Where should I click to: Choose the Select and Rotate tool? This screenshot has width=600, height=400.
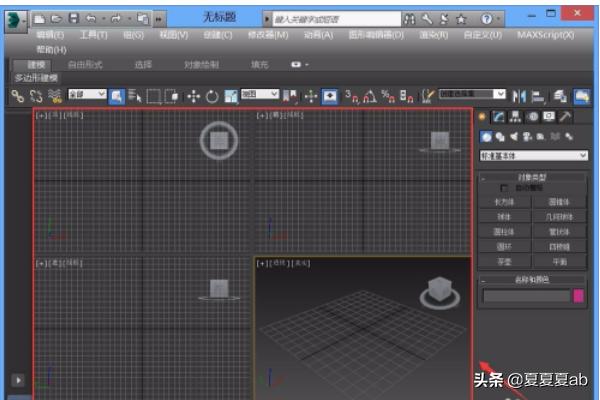(x=211, y=96)
